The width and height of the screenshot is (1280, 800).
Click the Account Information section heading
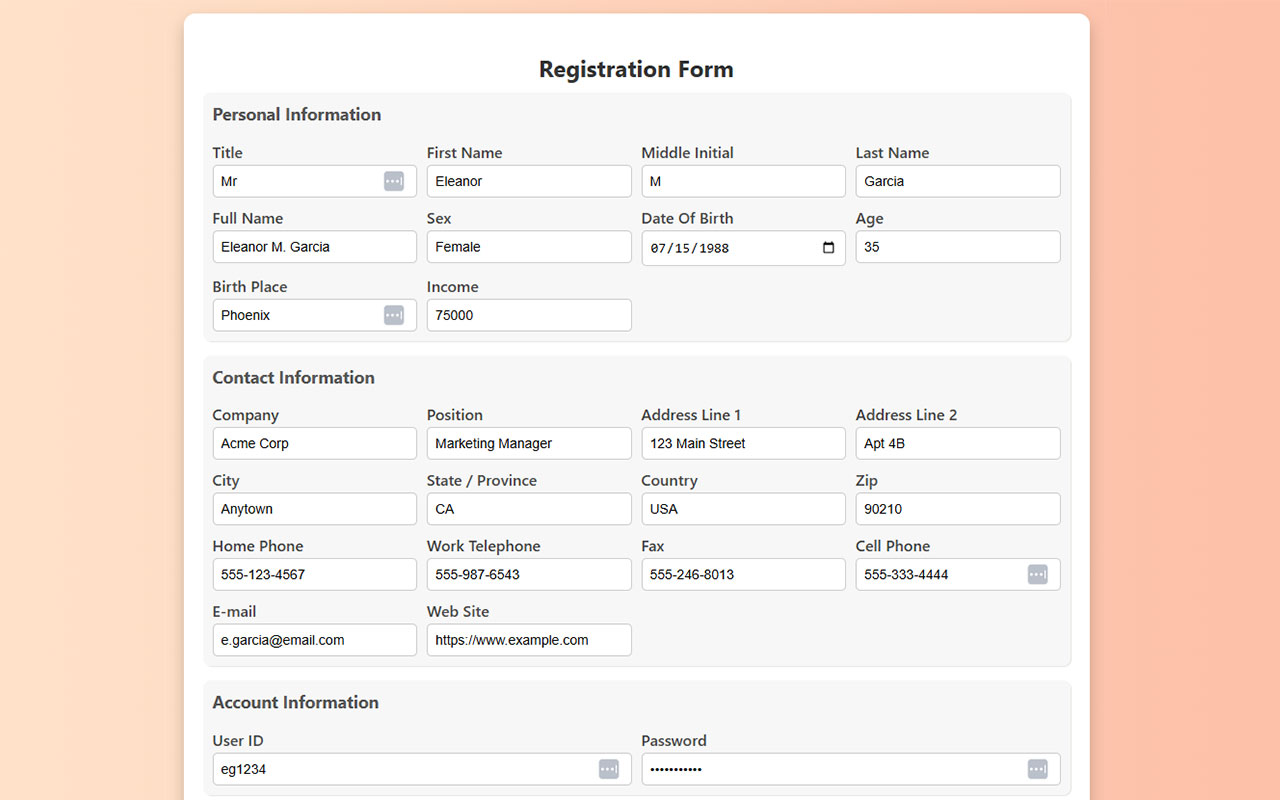(x=295, y=703)
